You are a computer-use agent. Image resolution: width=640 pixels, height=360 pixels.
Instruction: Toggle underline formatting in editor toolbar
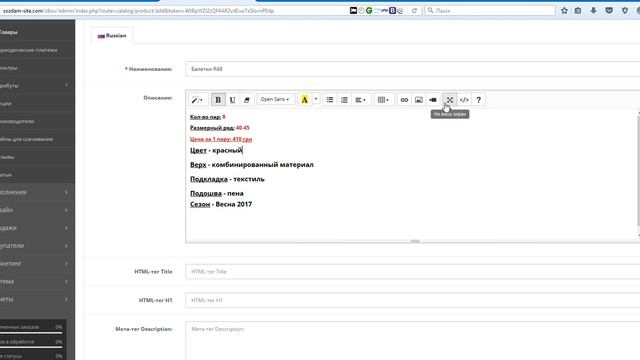pos(232,100)
